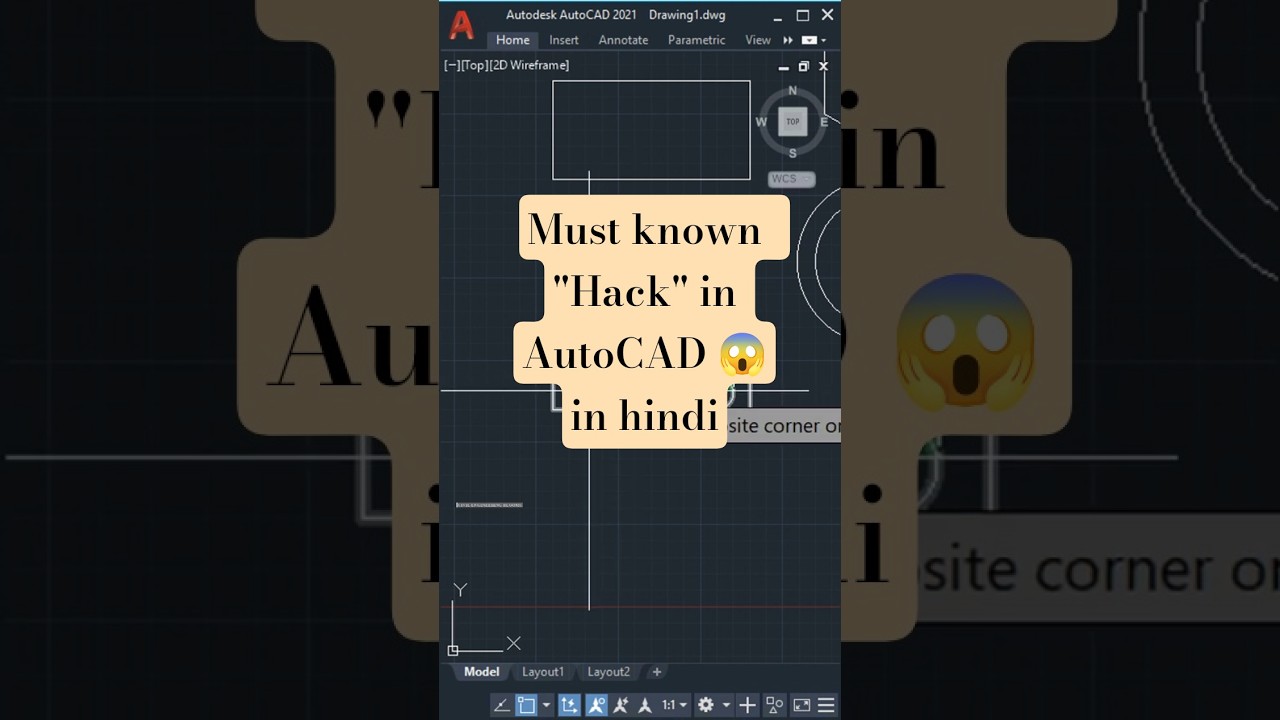Open the Annotate ribbon tab
Screen dimensions: 1280x720
pos(623,40)
